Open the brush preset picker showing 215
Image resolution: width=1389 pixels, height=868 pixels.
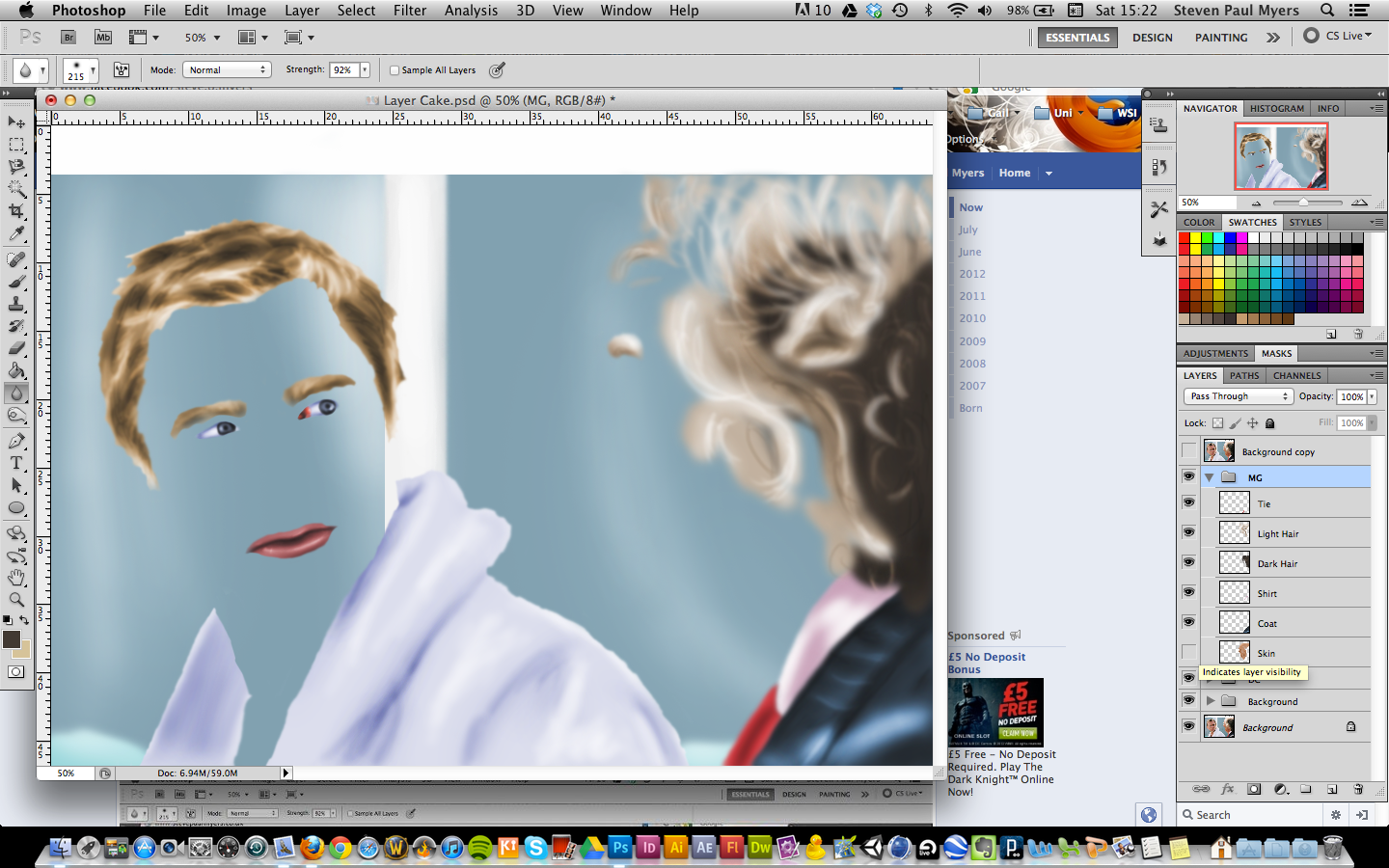(x=81, y=70)
